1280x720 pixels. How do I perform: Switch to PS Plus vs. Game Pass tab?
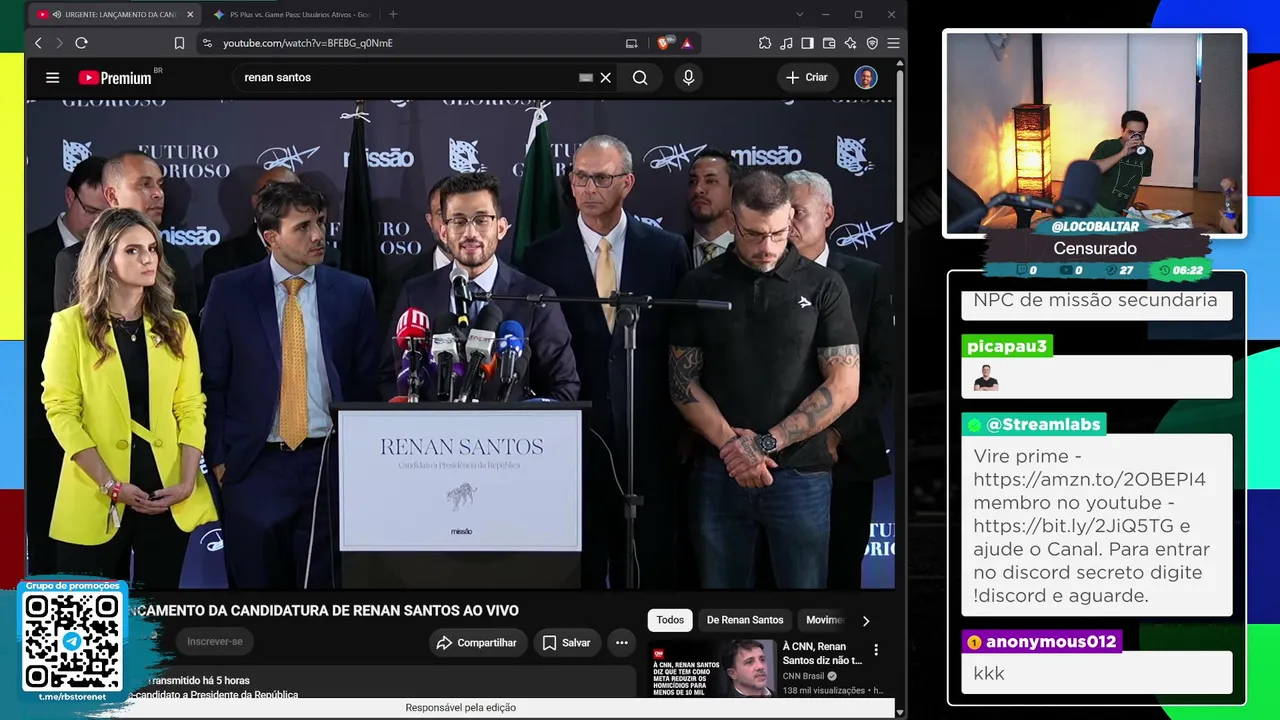(292, 14)
